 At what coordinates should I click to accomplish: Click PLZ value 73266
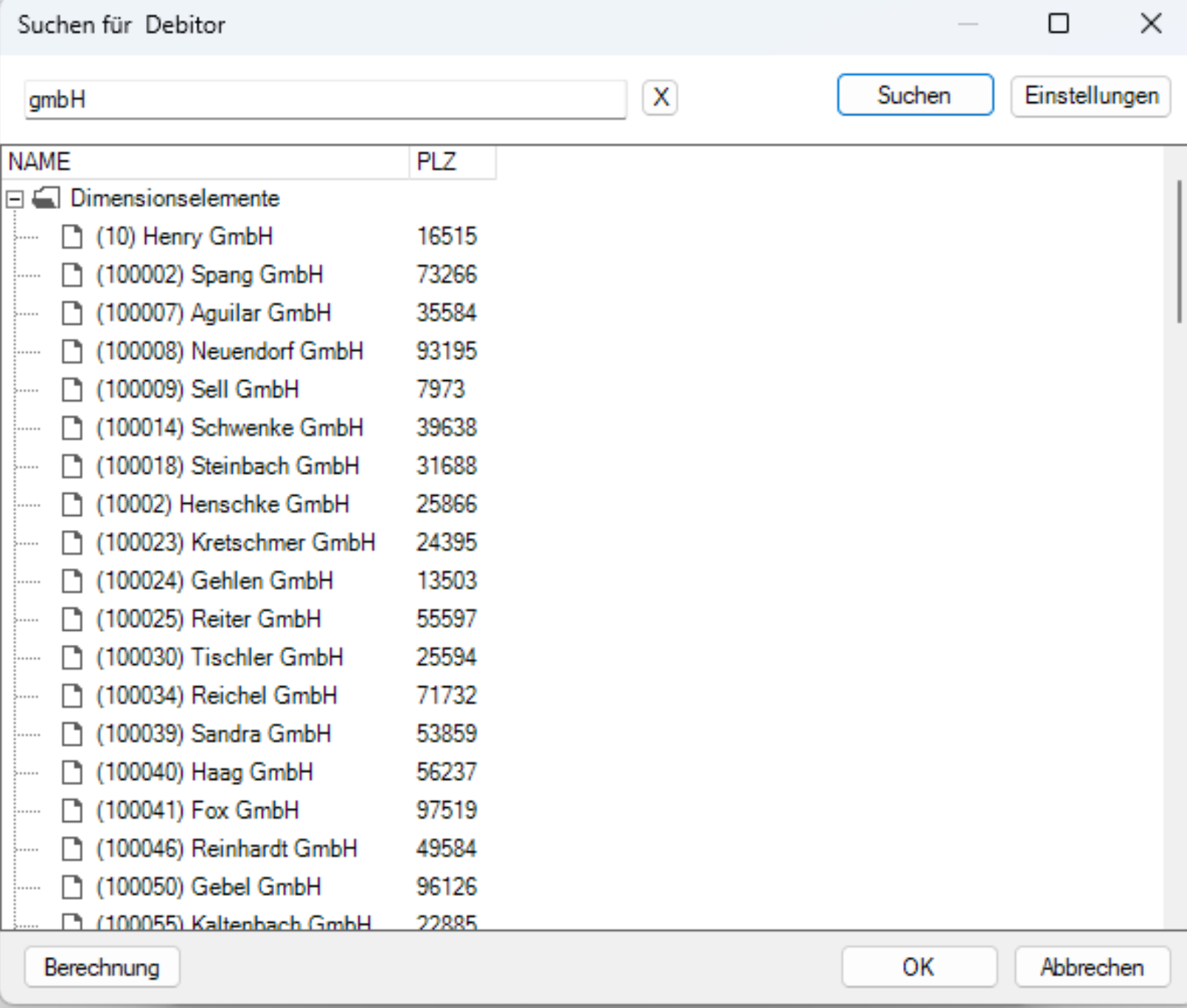(447, 275)
